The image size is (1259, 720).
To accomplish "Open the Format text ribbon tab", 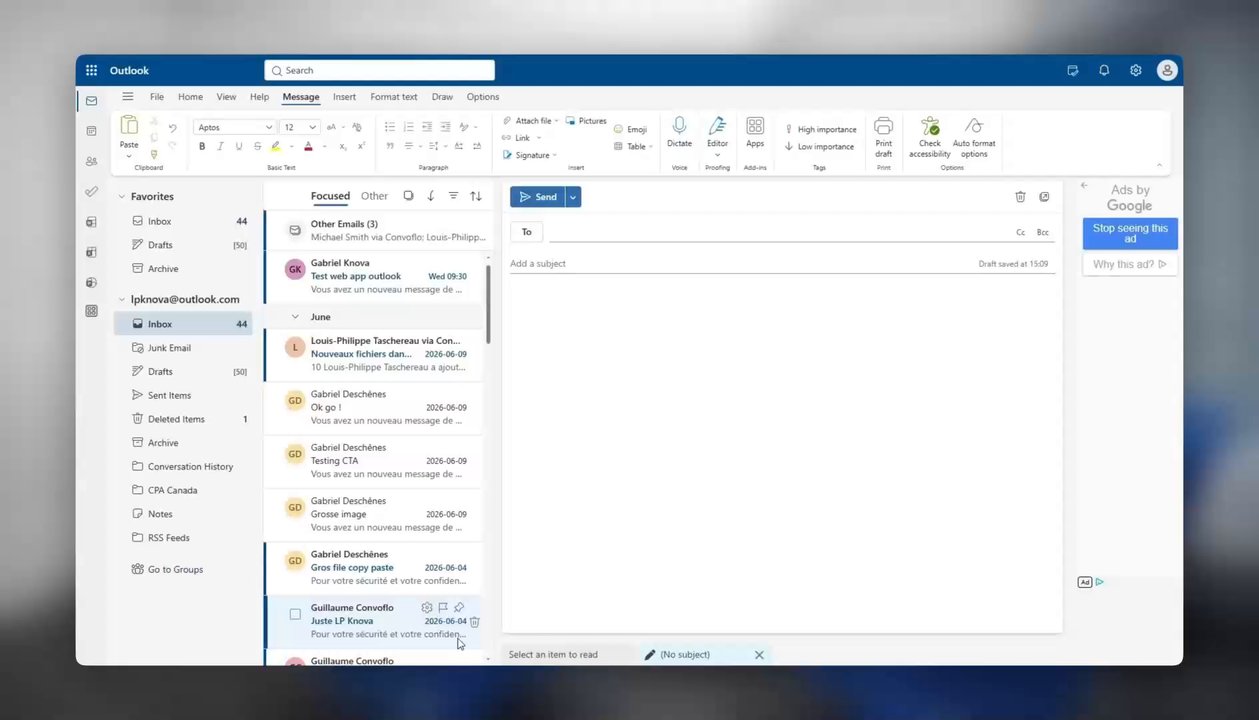I will [x=394, y=97].
